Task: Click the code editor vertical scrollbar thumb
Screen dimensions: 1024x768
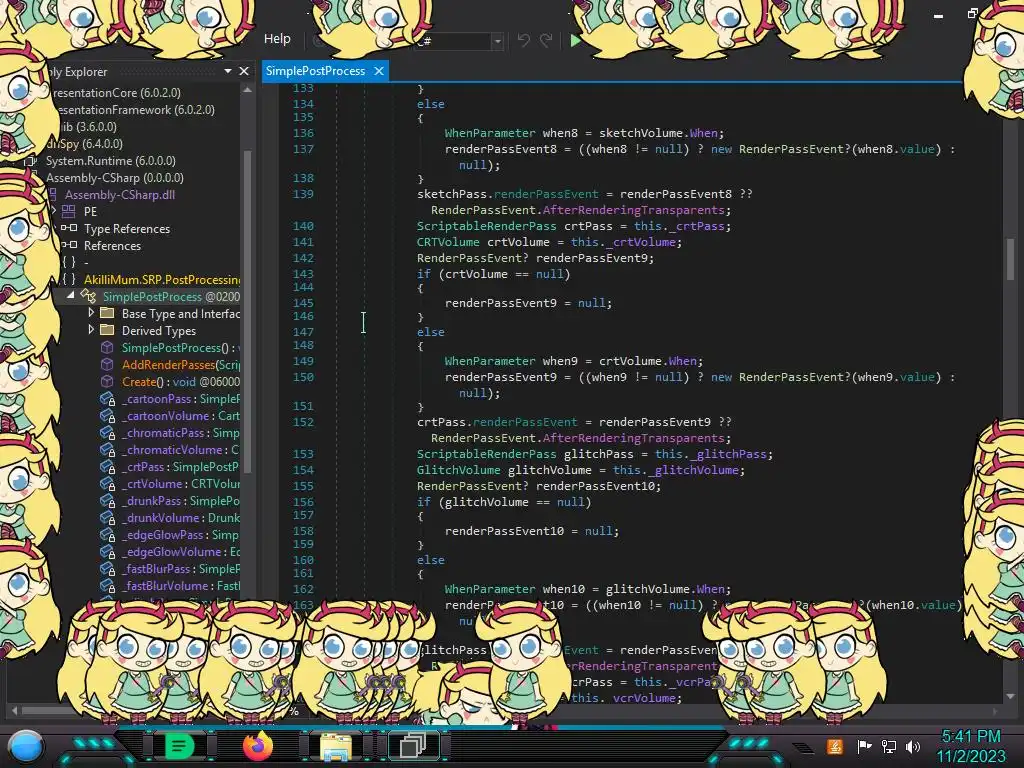Action: click(1010, 259)
